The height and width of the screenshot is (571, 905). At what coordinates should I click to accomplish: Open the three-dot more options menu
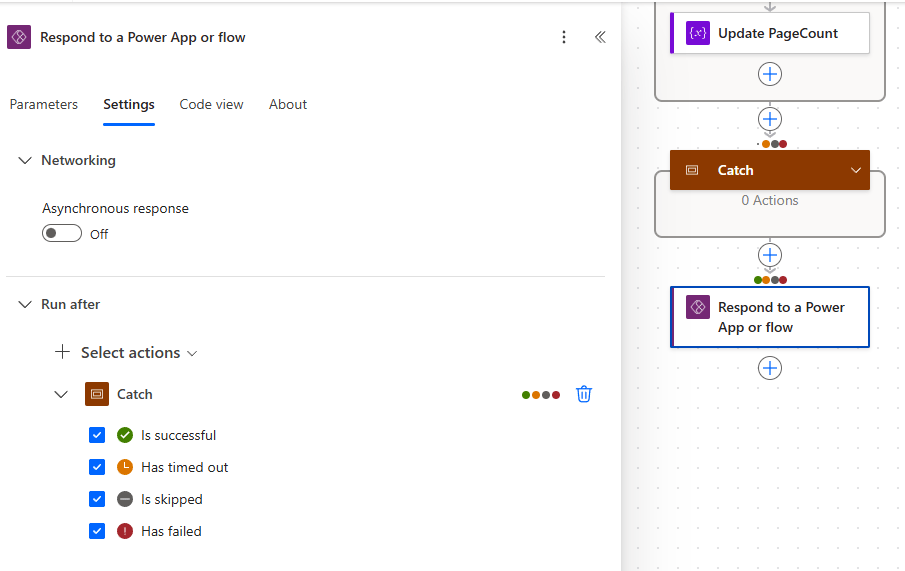tap(564, 37)
